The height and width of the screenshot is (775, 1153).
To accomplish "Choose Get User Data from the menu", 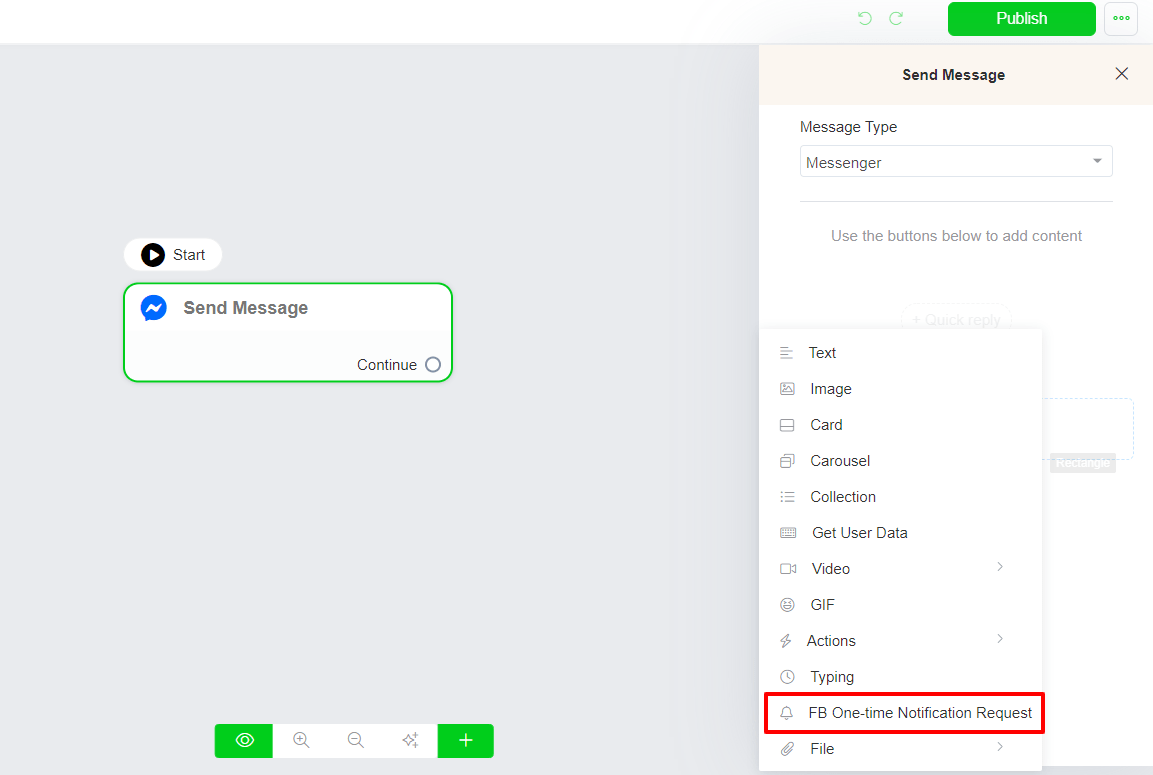I will [x=860, y=532].
